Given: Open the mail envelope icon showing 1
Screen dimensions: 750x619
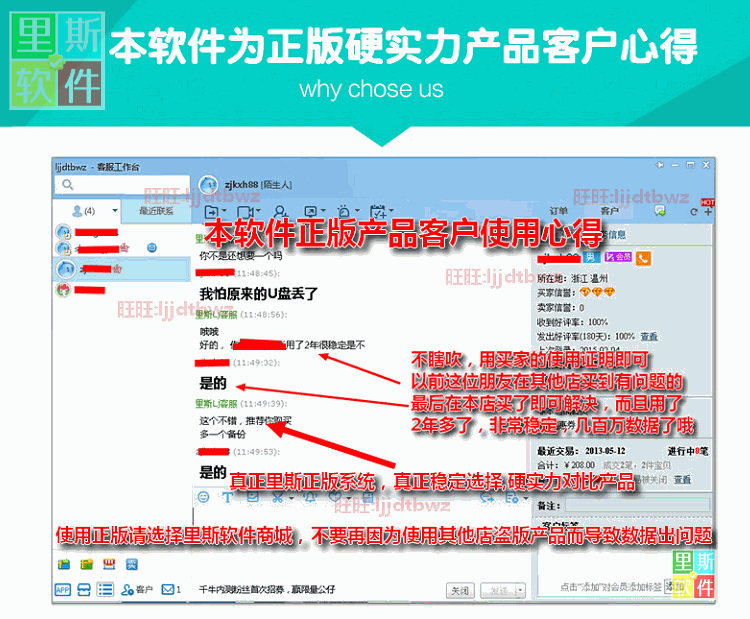Looking at the screenshot, I should click(171, 589).
